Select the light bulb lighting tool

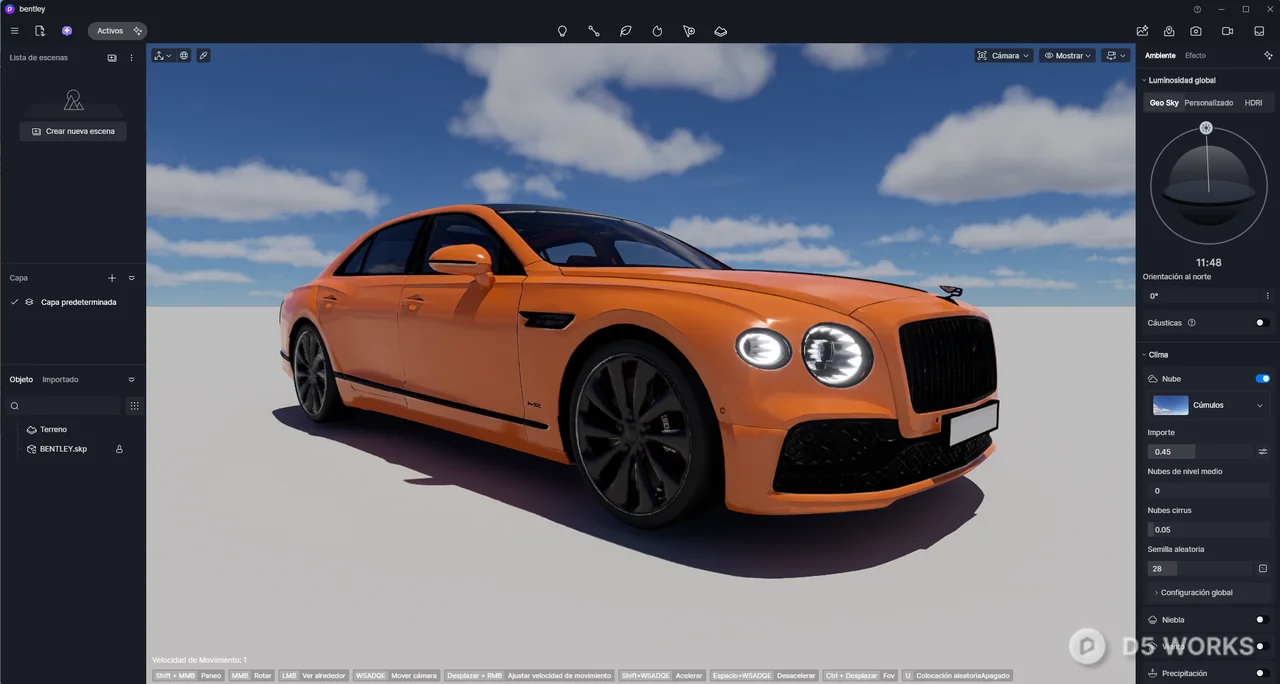[x=562, y=31]
